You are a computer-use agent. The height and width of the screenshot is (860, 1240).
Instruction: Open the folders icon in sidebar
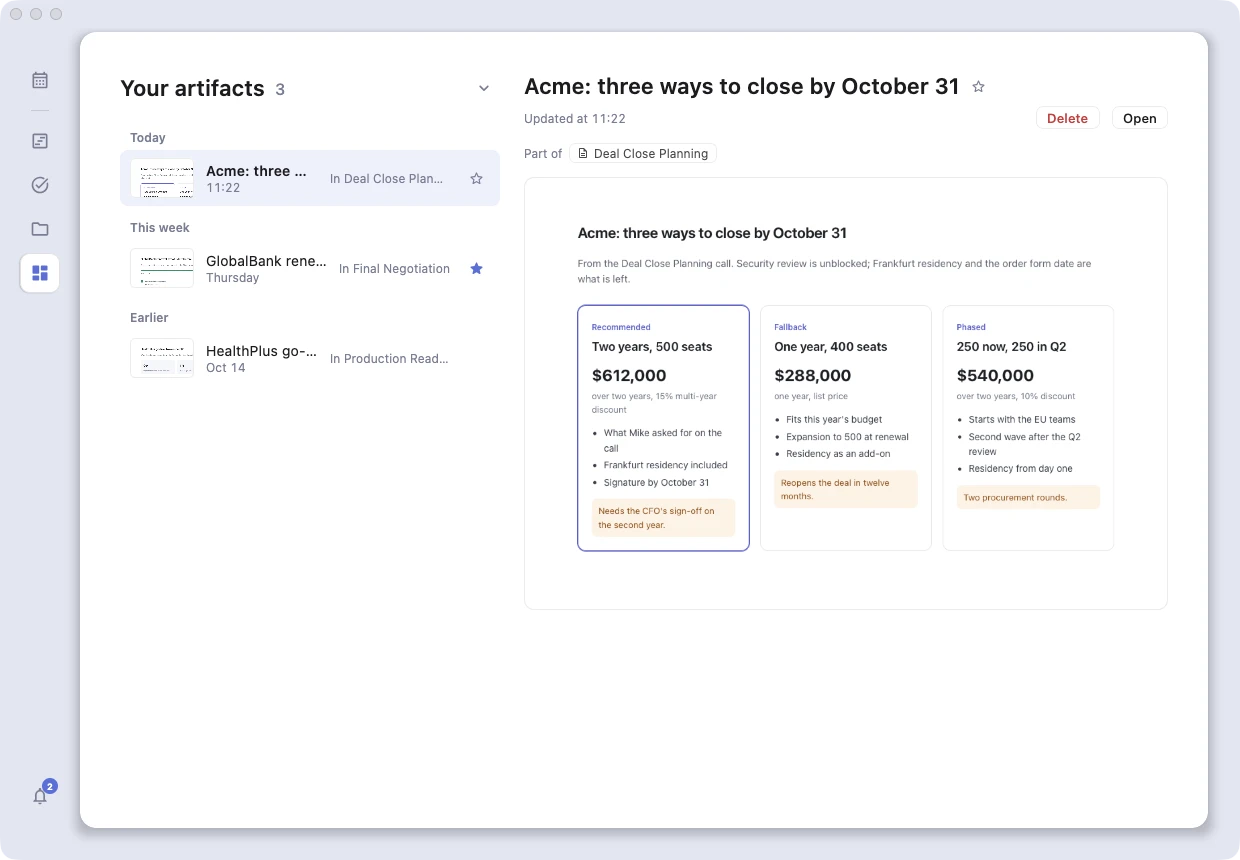click(40, 229)
